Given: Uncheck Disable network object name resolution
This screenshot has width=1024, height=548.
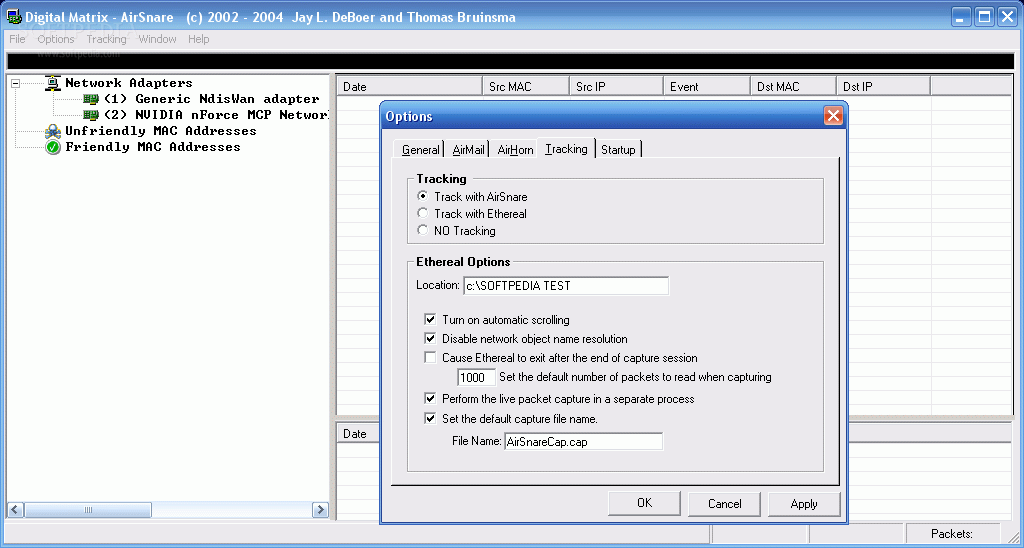Looking at the screenshot, I should coord(430,338).
